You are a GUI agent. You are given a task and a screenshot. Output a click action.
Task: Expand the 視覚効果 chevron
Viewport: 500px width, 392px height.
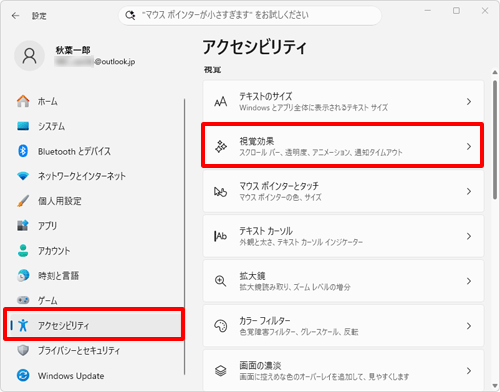click(x=469, y=146)
